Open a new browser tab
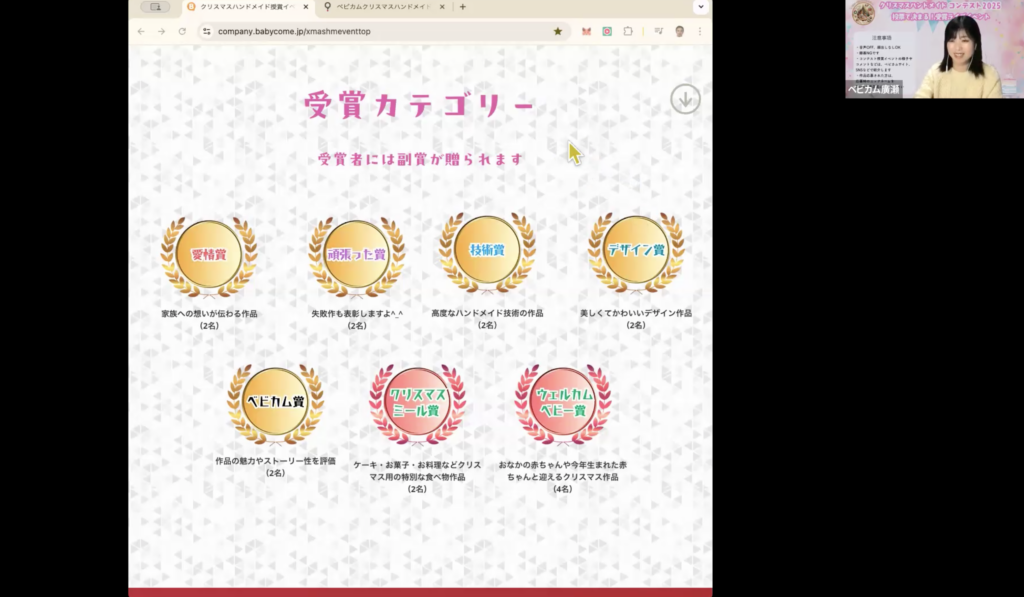This screenshot has width=1024, height=597. (462, 7)
